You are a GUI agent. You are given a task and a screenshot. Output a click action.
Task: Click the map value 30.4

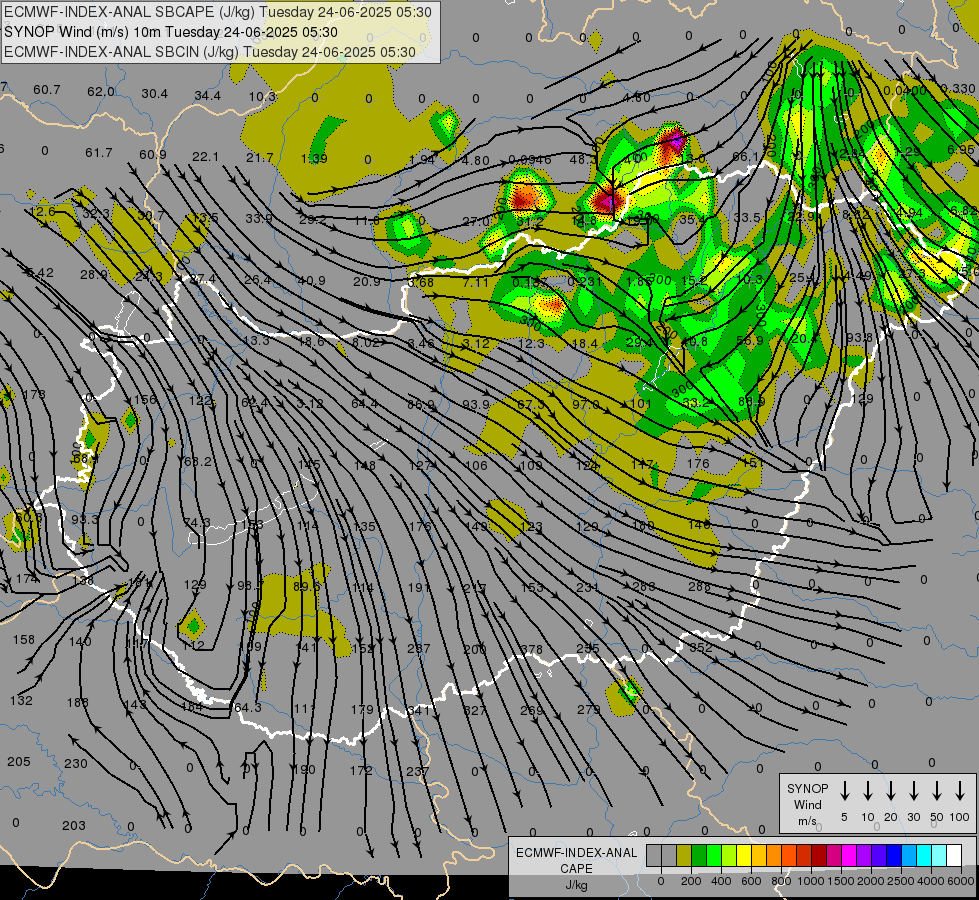pyautogui.click(x=154, y=94)
